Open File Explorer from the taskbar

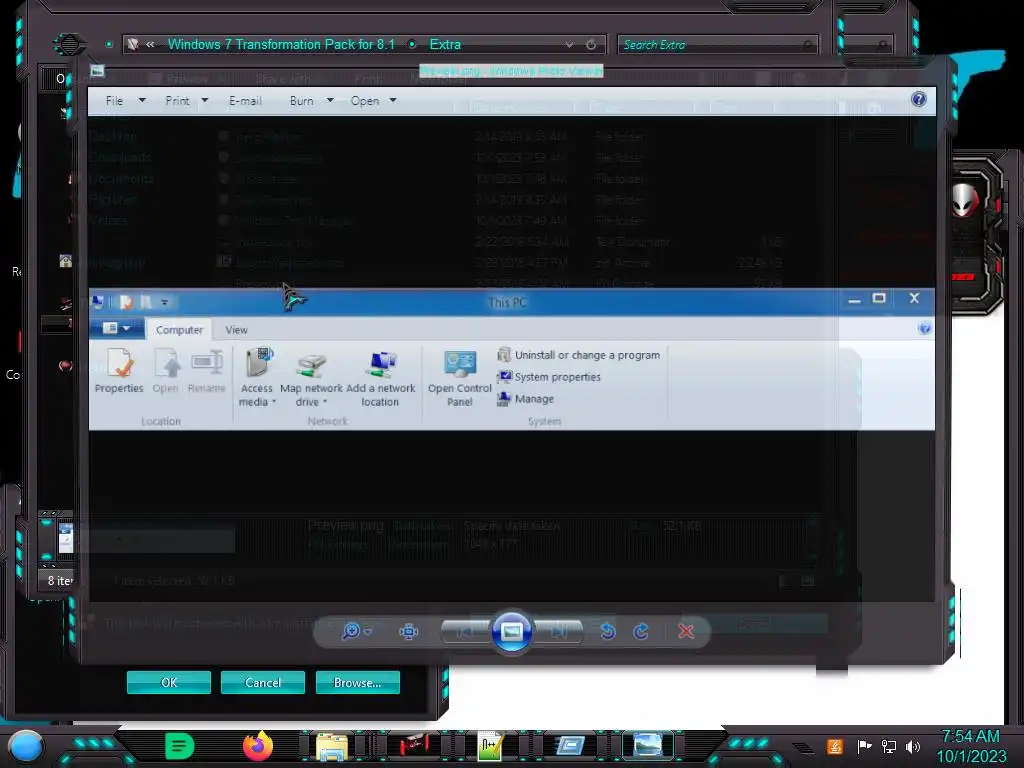point(332,746)
